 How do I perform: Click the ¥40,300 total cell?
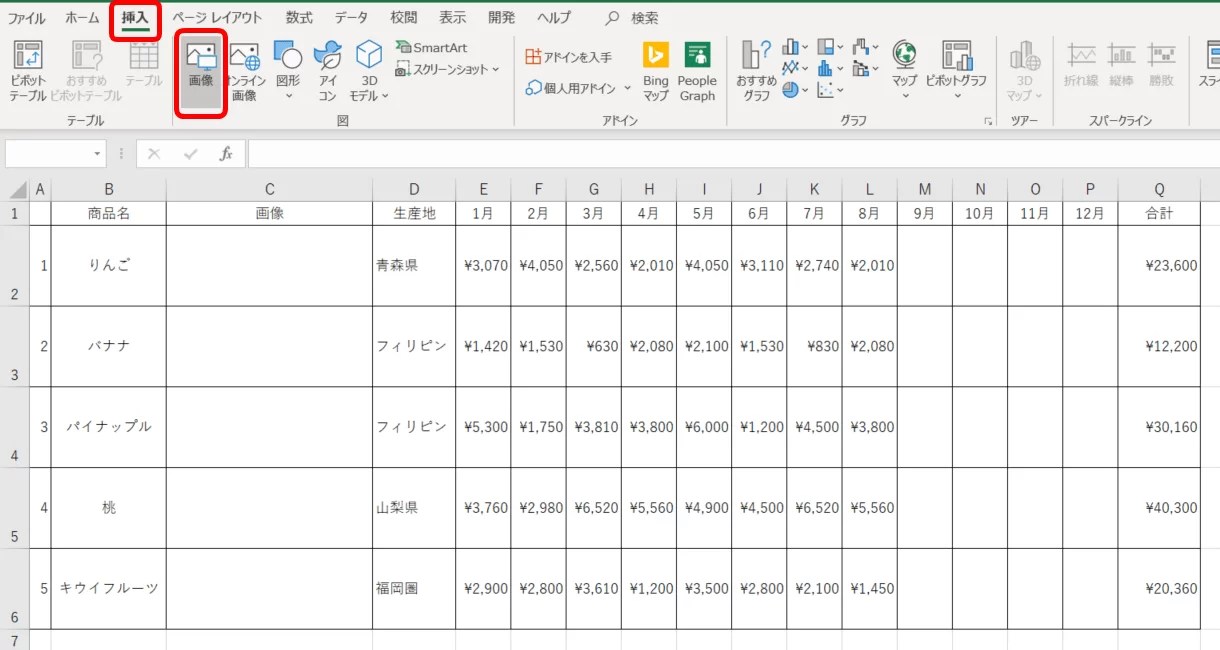point(1159,508)
